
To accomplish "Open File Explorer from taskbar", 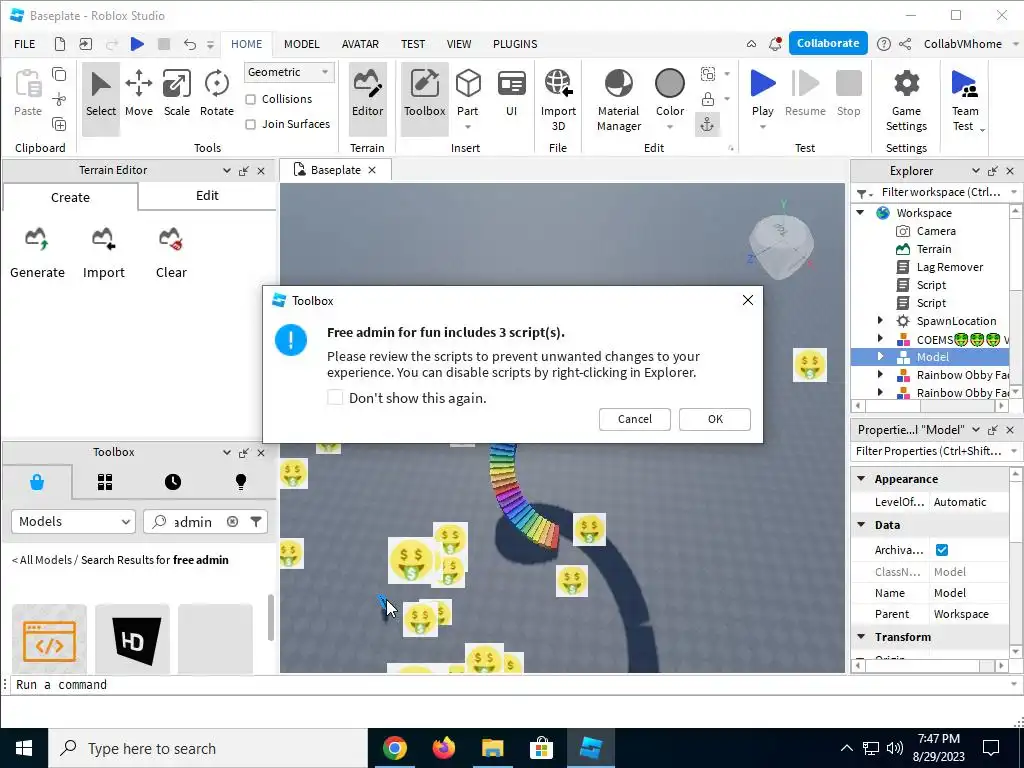I will [492, 748].
